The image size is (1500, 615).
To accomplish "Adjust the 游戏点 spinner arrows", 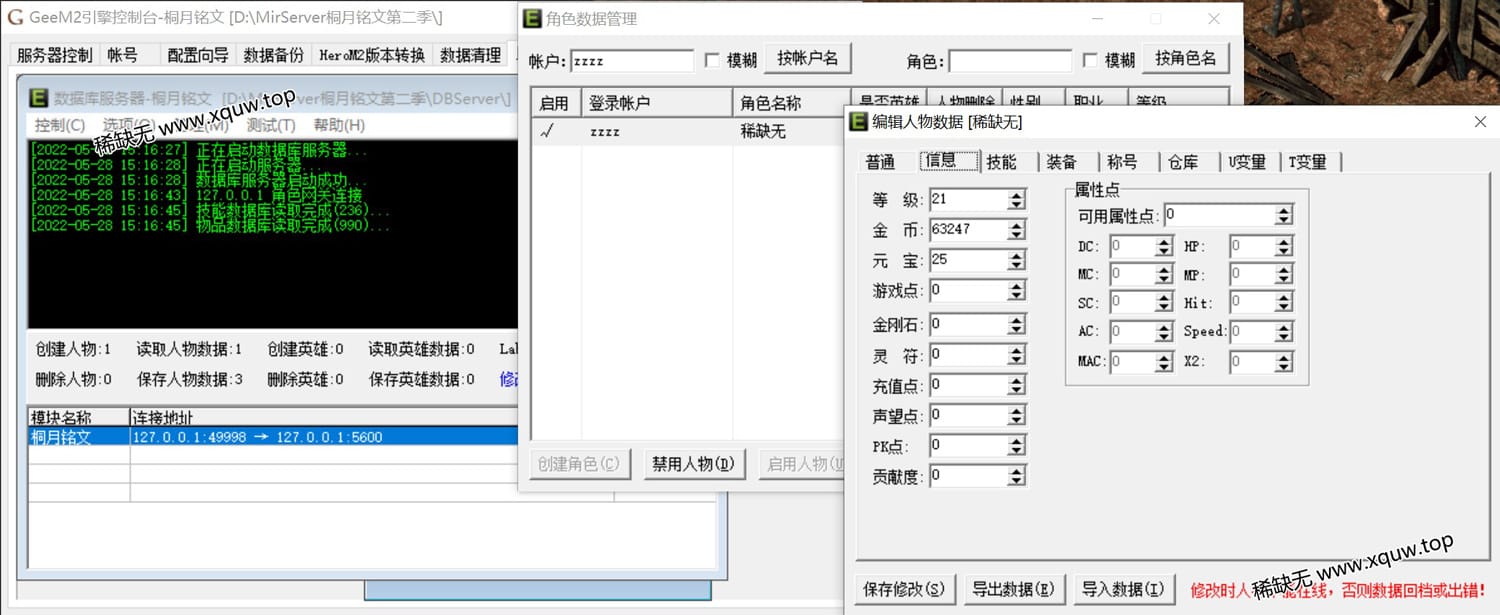I will coord(1017,290).
